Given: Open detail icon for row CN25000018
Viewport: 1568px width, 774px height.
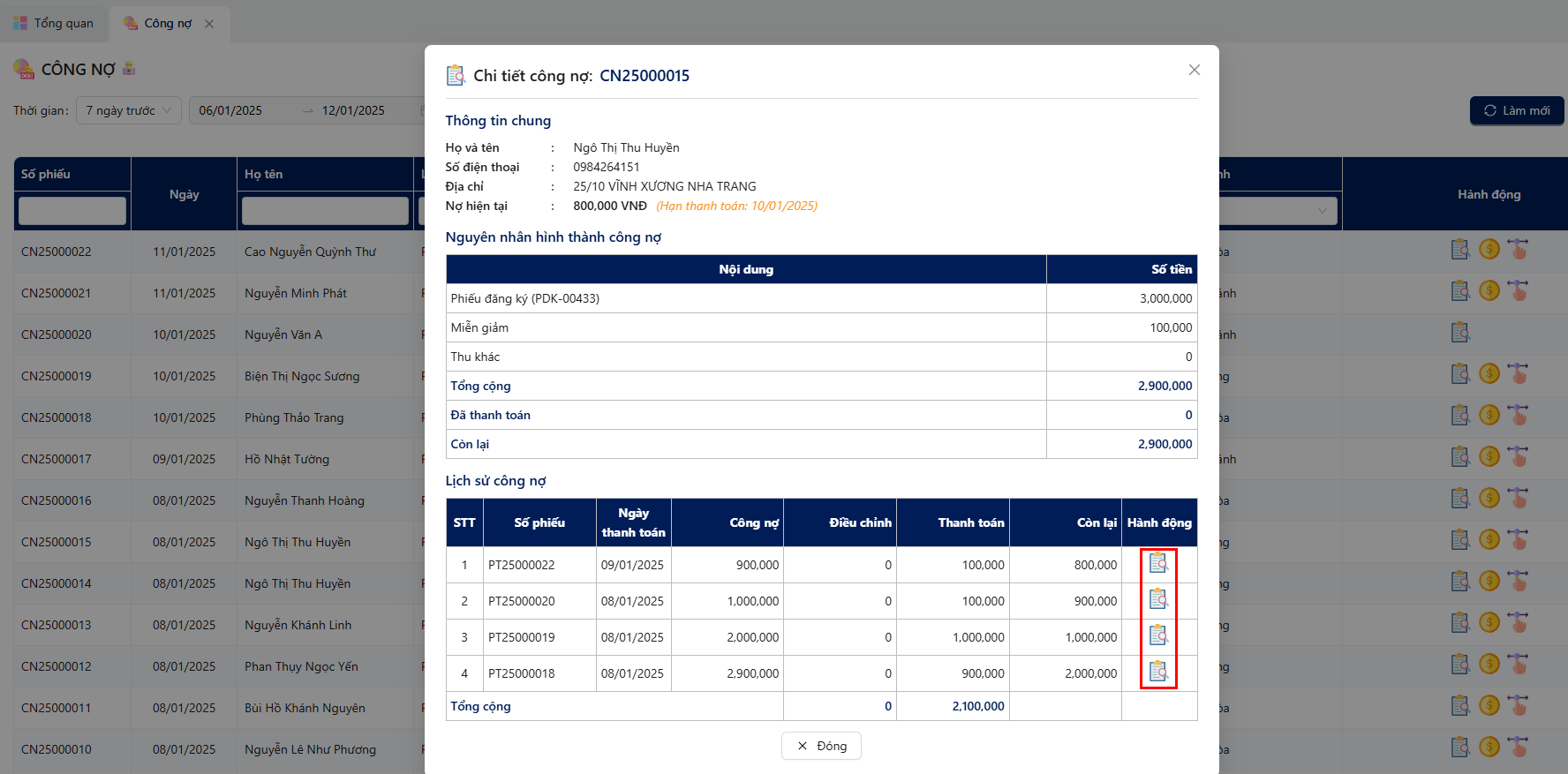Looking at the screenshot, I should 1460,416.
